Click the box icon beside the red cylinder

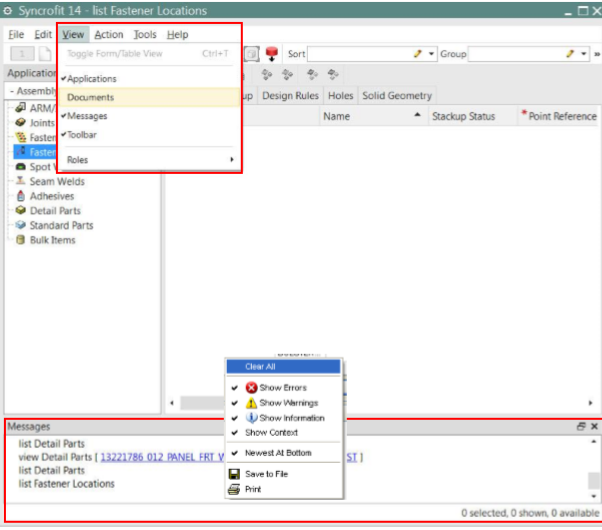click(251, 54)
